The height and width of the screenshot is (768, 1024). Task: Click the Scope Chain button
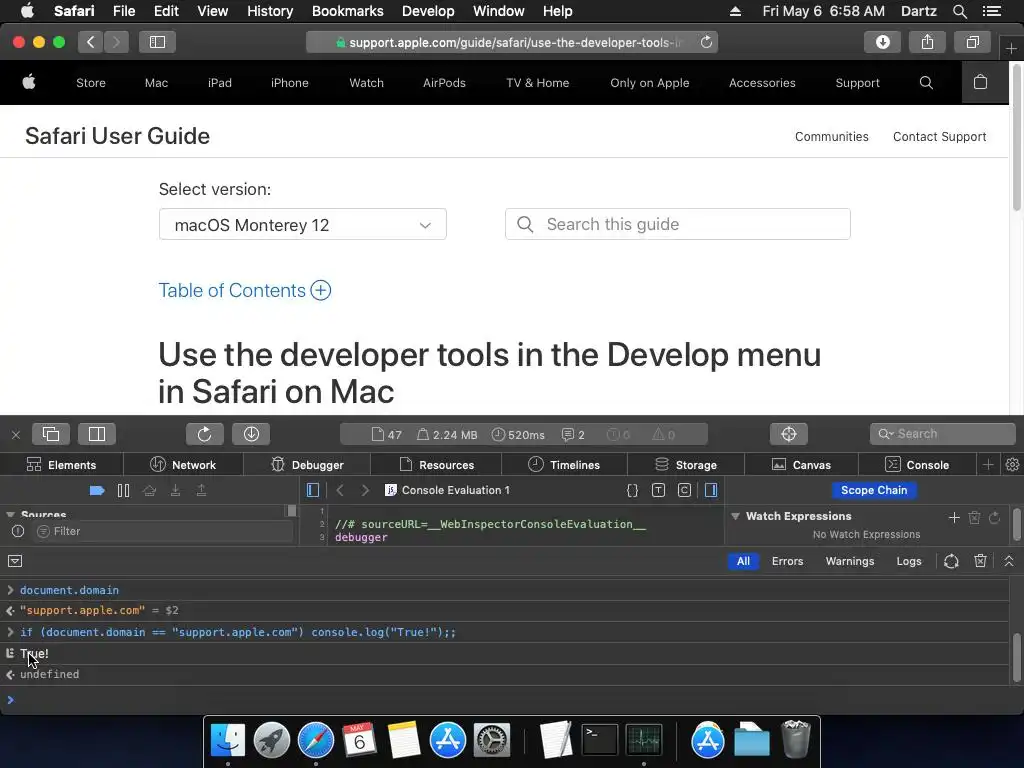point(874,490)
